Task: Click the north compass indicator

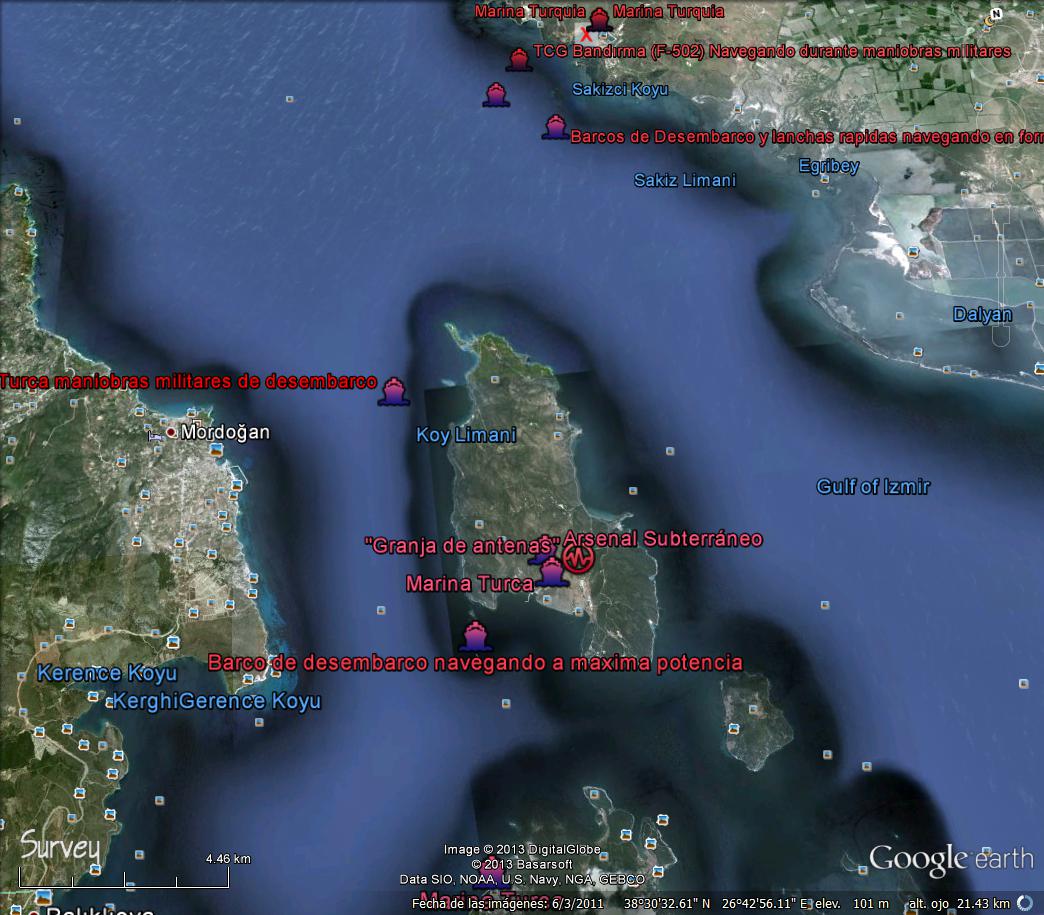Action: pyautogui.click(x=993, y=17)
